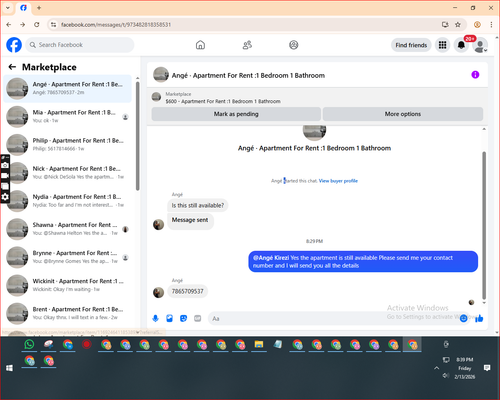Click the red record icon in the taskbar
The width and height of the screenshot is (500, 400).
(87, 344)
